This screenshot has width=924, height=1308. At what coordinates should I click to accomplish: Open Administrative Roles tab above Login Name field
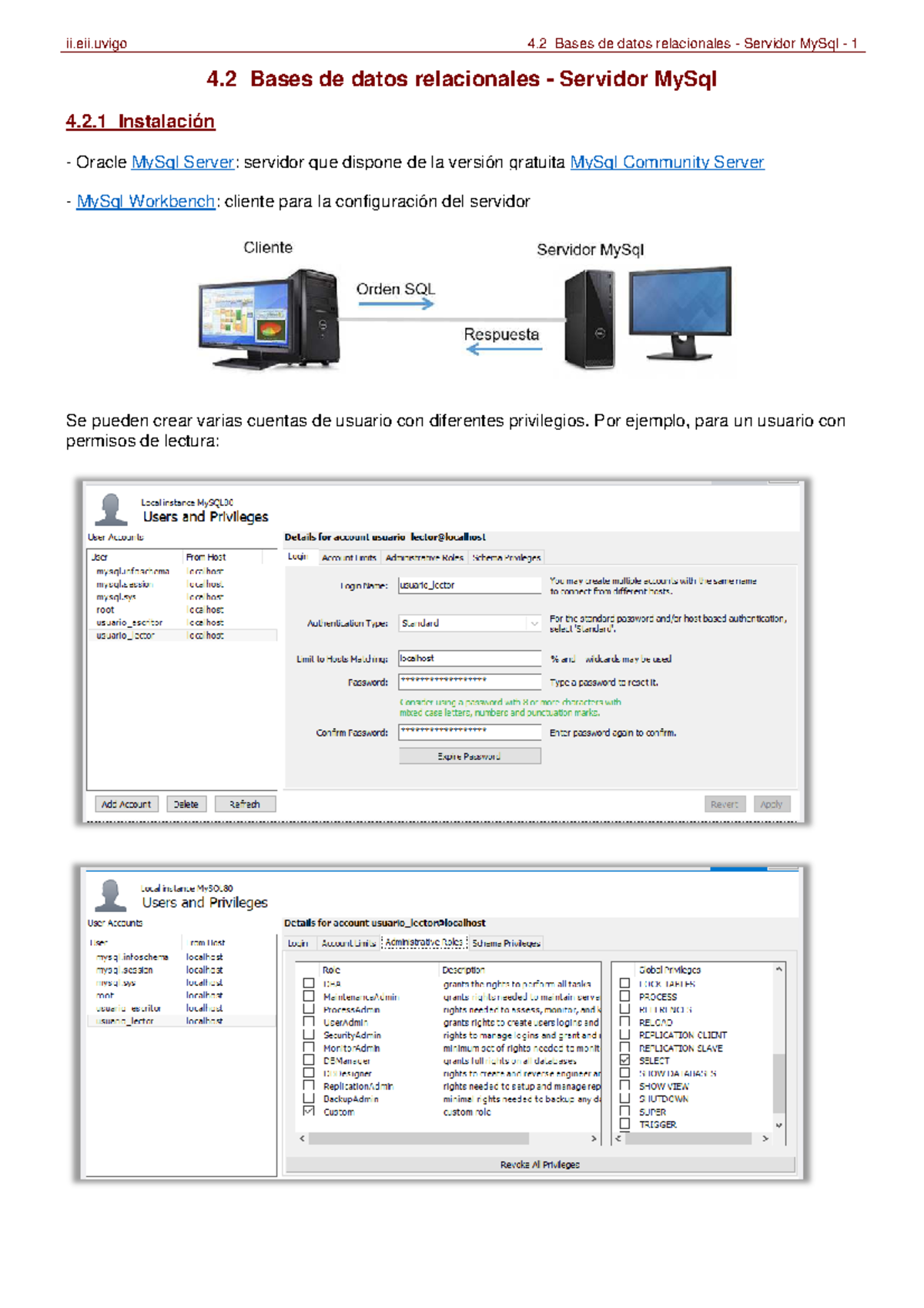tap(424, 558)
